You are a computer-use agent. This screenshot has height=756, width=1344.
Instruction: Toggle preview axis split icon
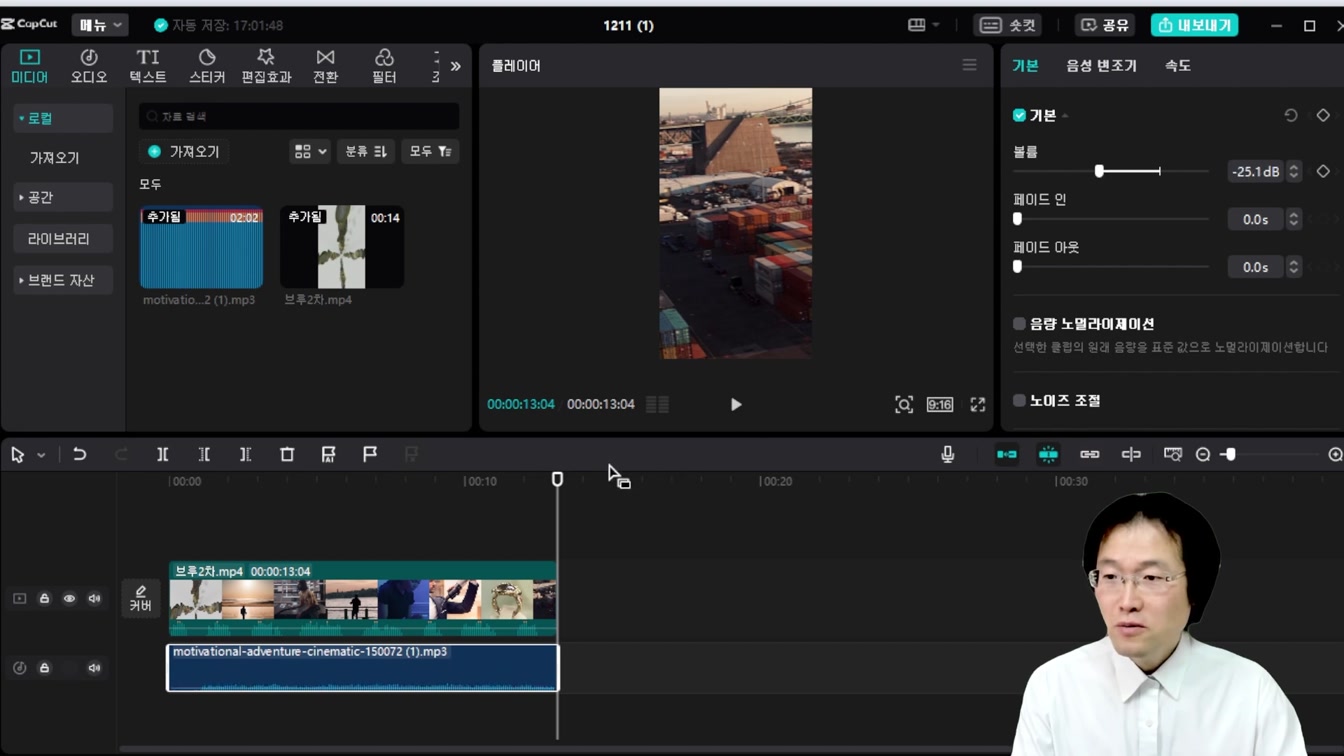tap(1131, 455)
